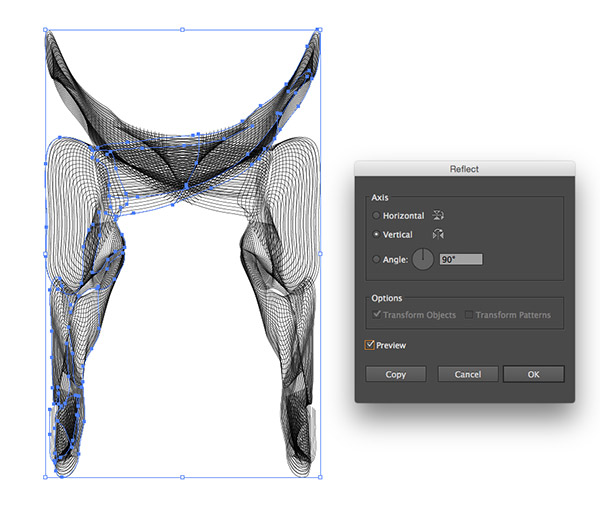Cancel the Reflect dialog

click(x=468, y=374)
